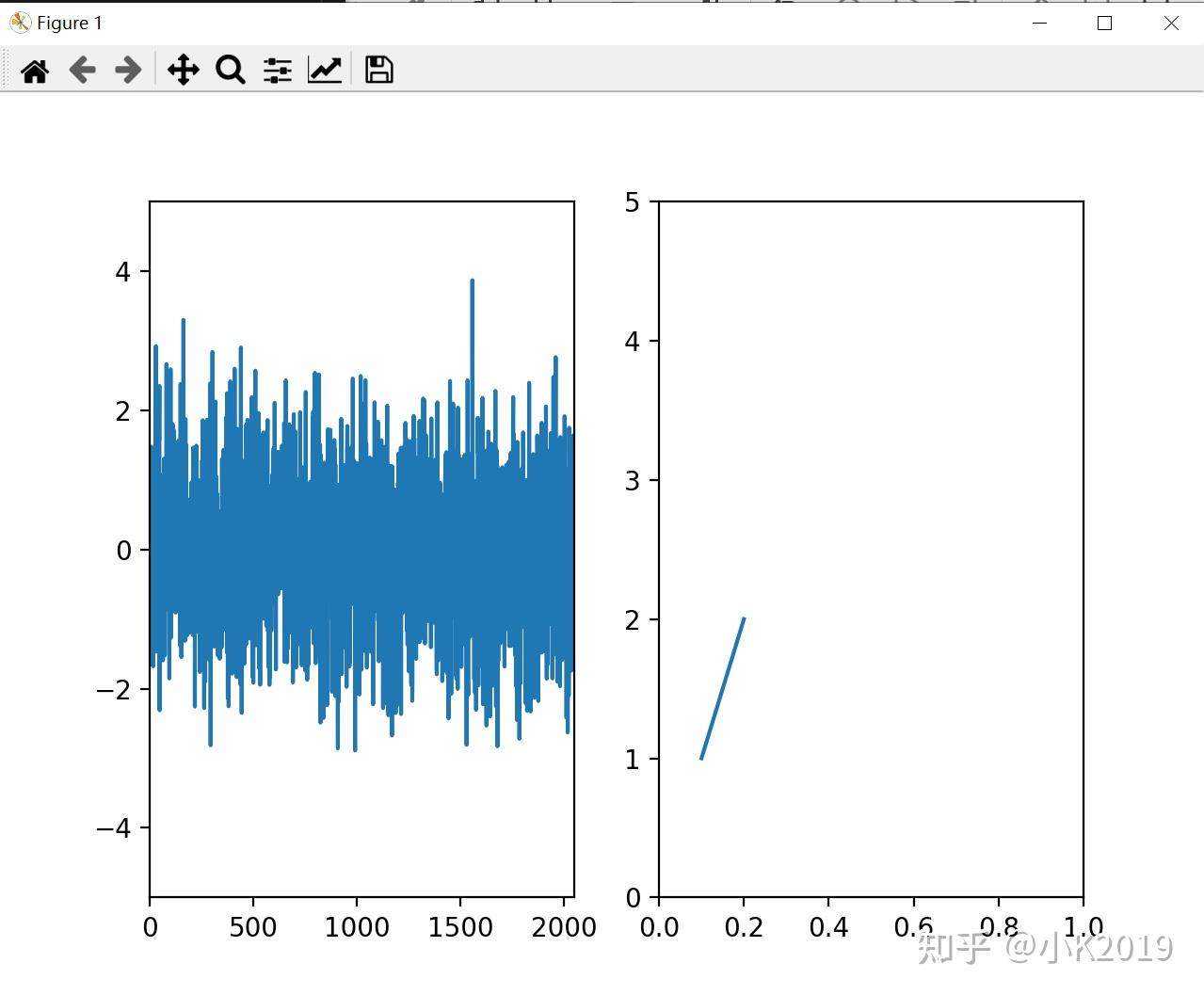
Task: Reset the view with the Home icon
Action: [x=35, y=70]
